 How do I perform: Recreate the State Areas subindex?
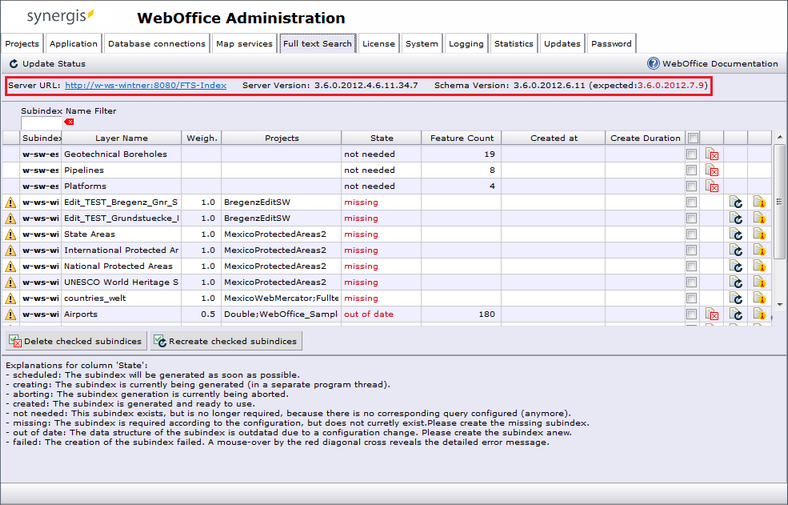736,234
